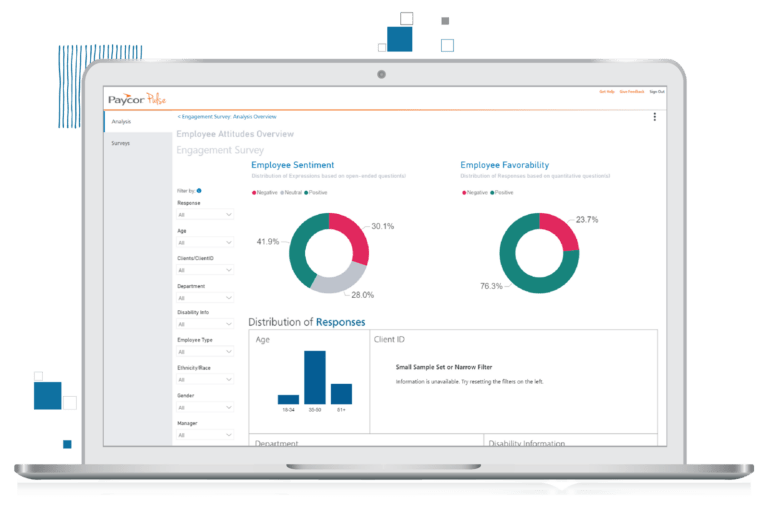This screenshot has width=768, height=512.
Task: Open the Employee Type dropdown
Action: [205, 352]
